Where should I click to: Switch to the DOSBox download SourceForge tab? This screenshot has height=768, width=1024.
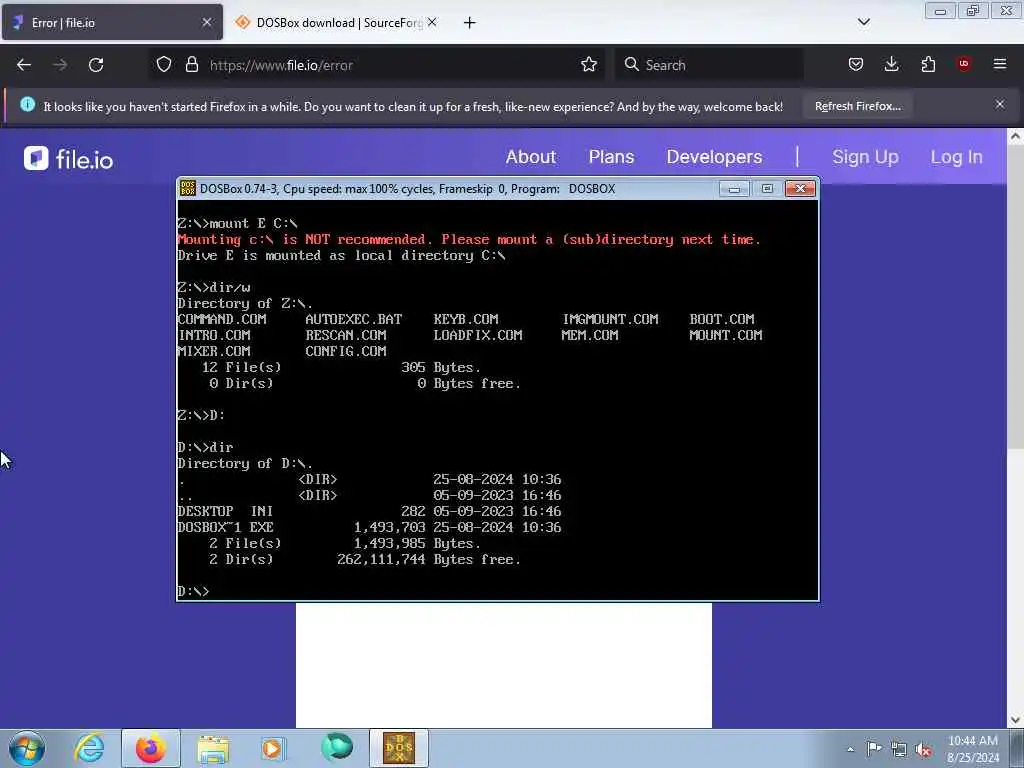coord(337,22)
